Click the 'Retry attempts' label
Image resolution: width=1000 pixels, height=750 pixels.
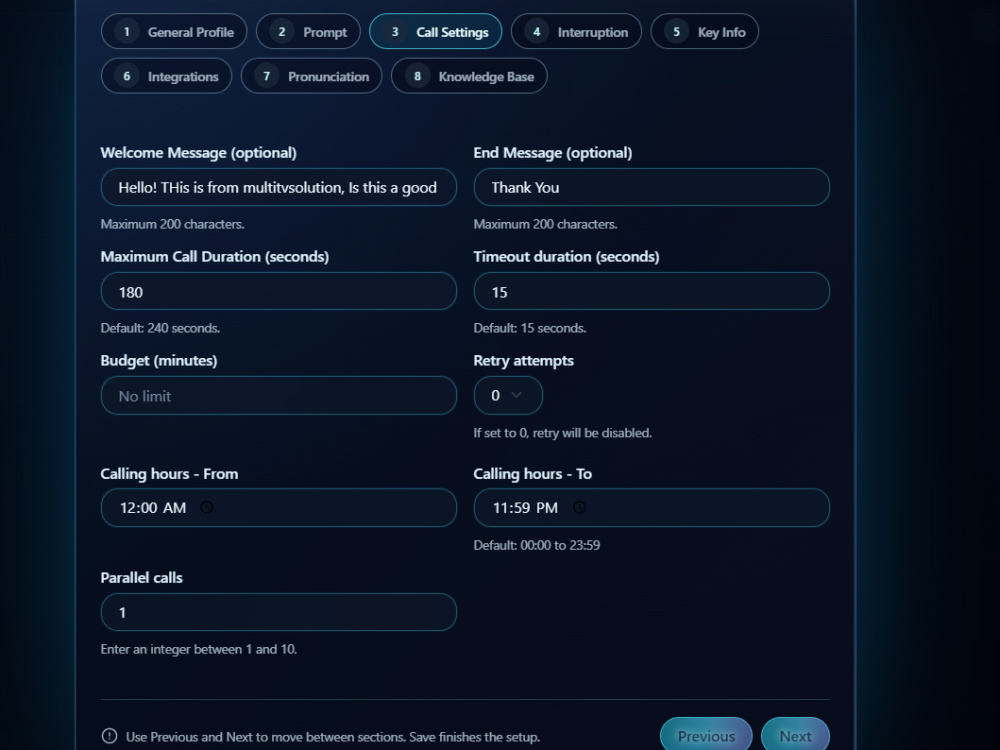(524, 361)
